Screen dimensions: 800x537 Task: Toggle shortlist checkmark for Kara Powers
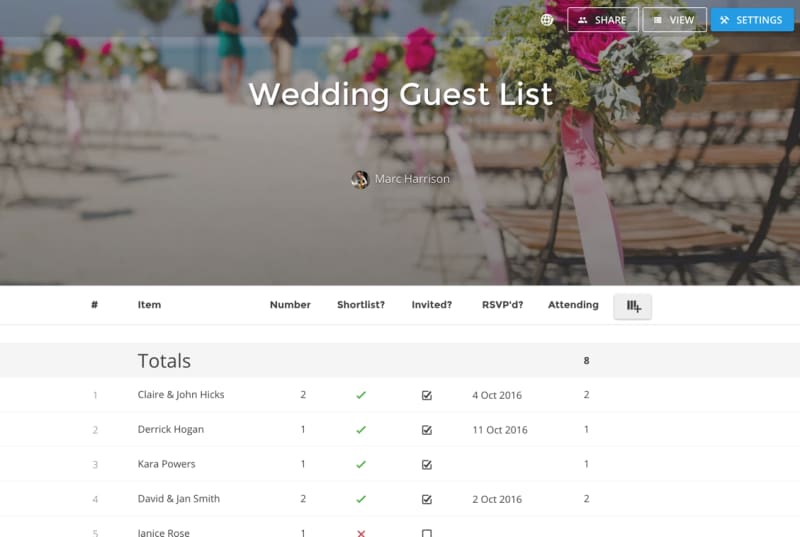pyautogui.click(x=361, y=465)
